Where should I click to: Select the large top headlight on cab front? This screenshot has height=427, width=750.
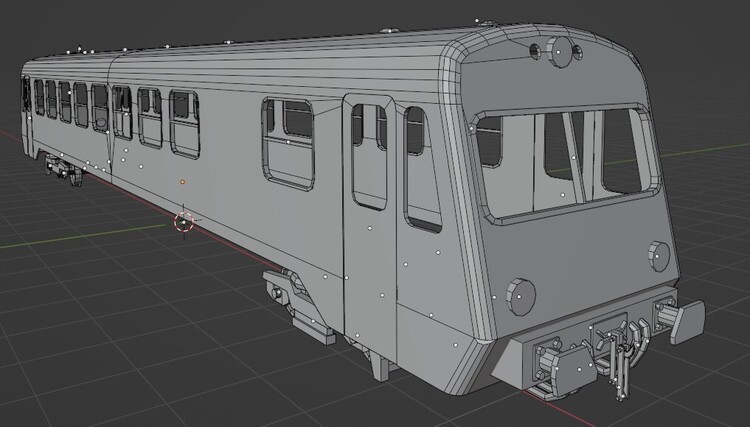click(558, 52)
